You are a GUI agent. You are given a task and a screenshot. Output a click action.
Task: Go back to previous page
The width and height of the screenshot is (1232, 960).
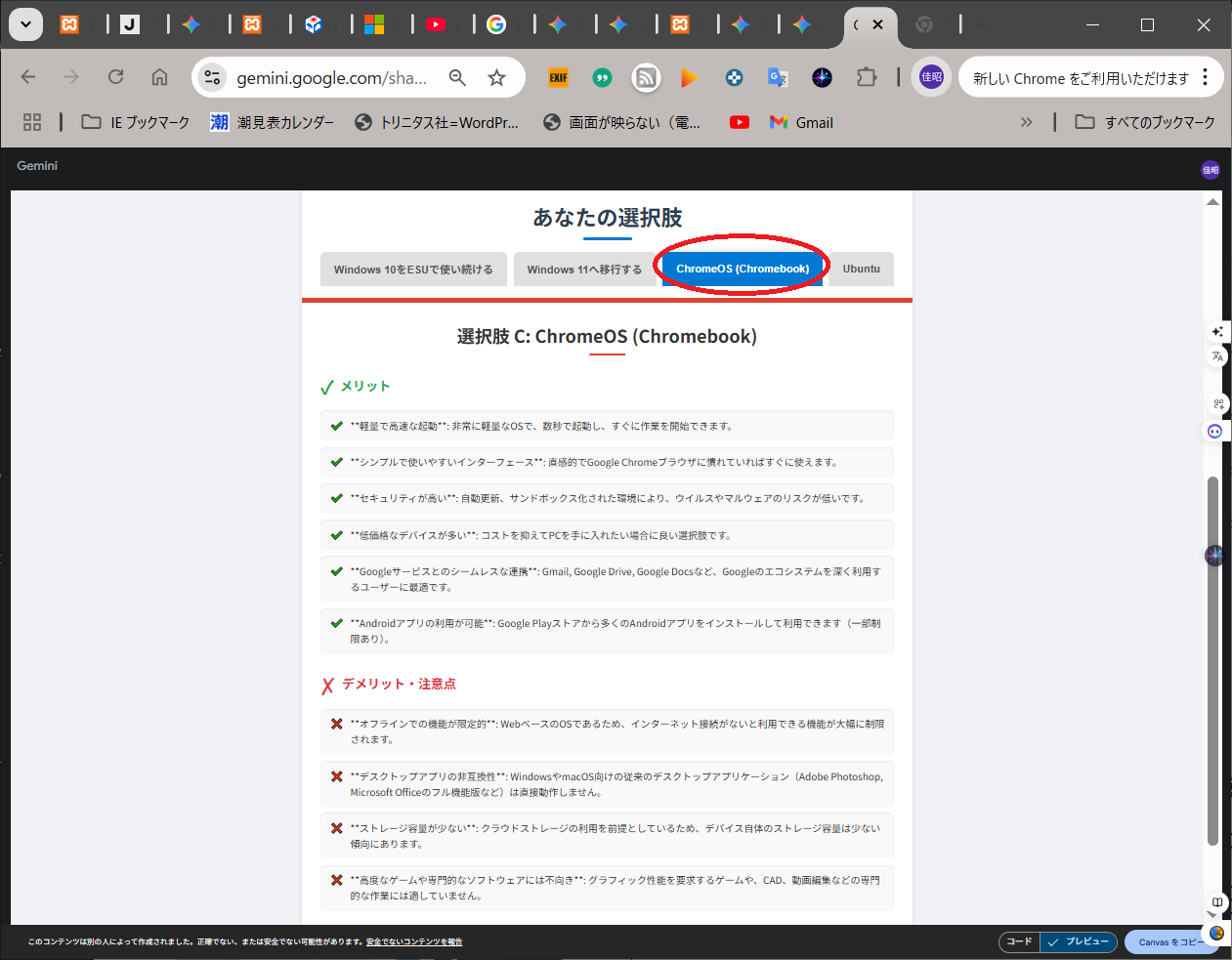(28, 77)
